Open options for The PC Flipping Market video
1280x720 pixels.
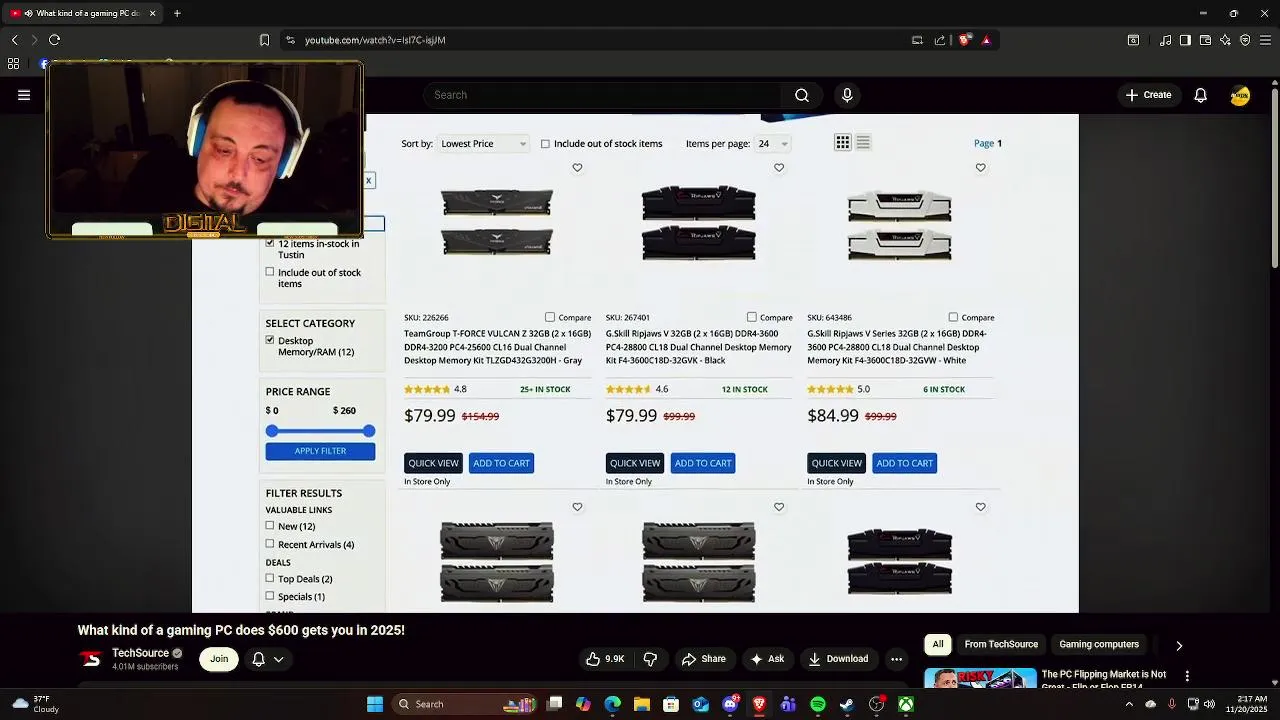click(1187, 676)
